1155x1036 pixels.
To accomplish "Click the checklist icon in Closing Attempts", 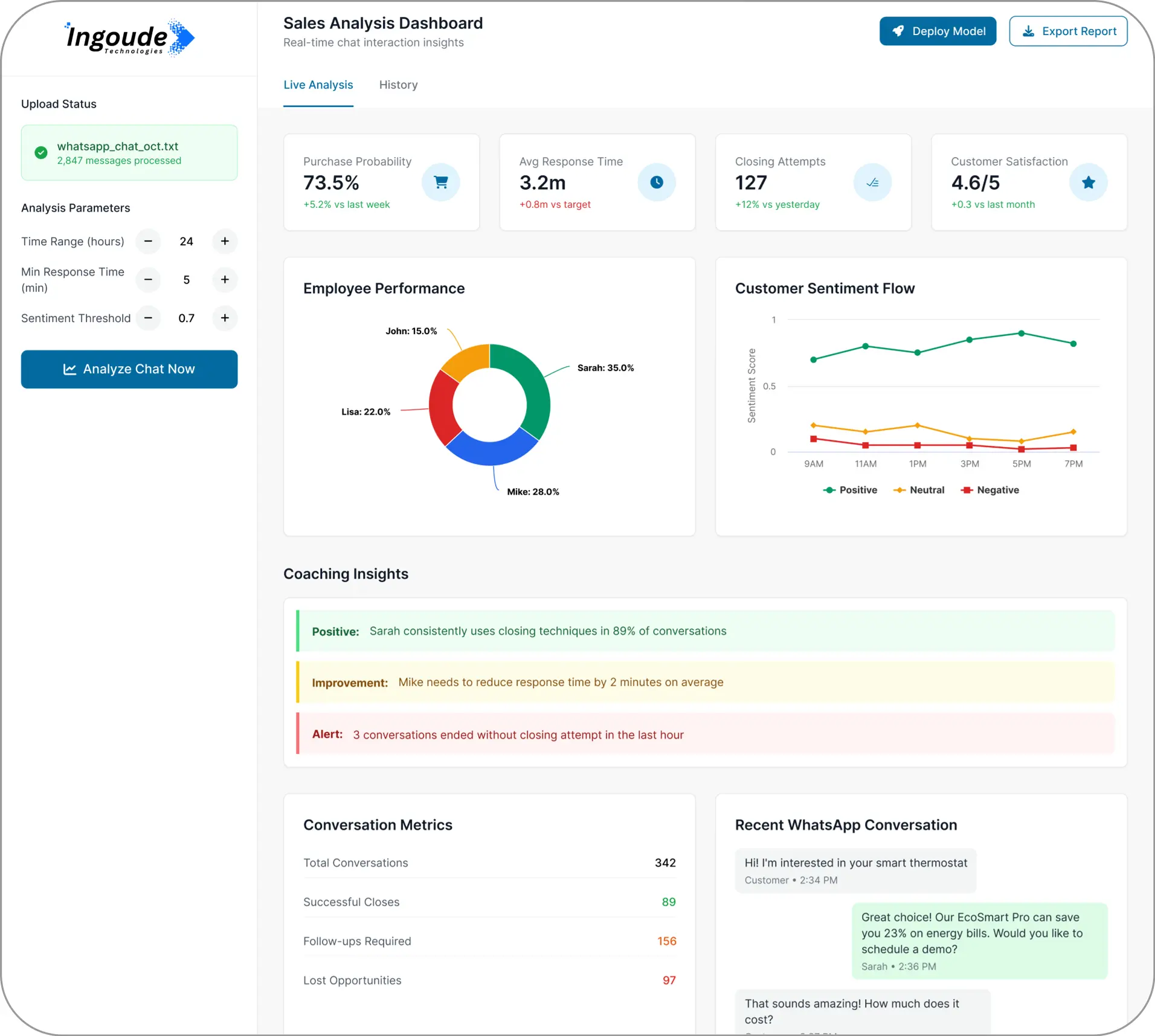I will 872,182.
